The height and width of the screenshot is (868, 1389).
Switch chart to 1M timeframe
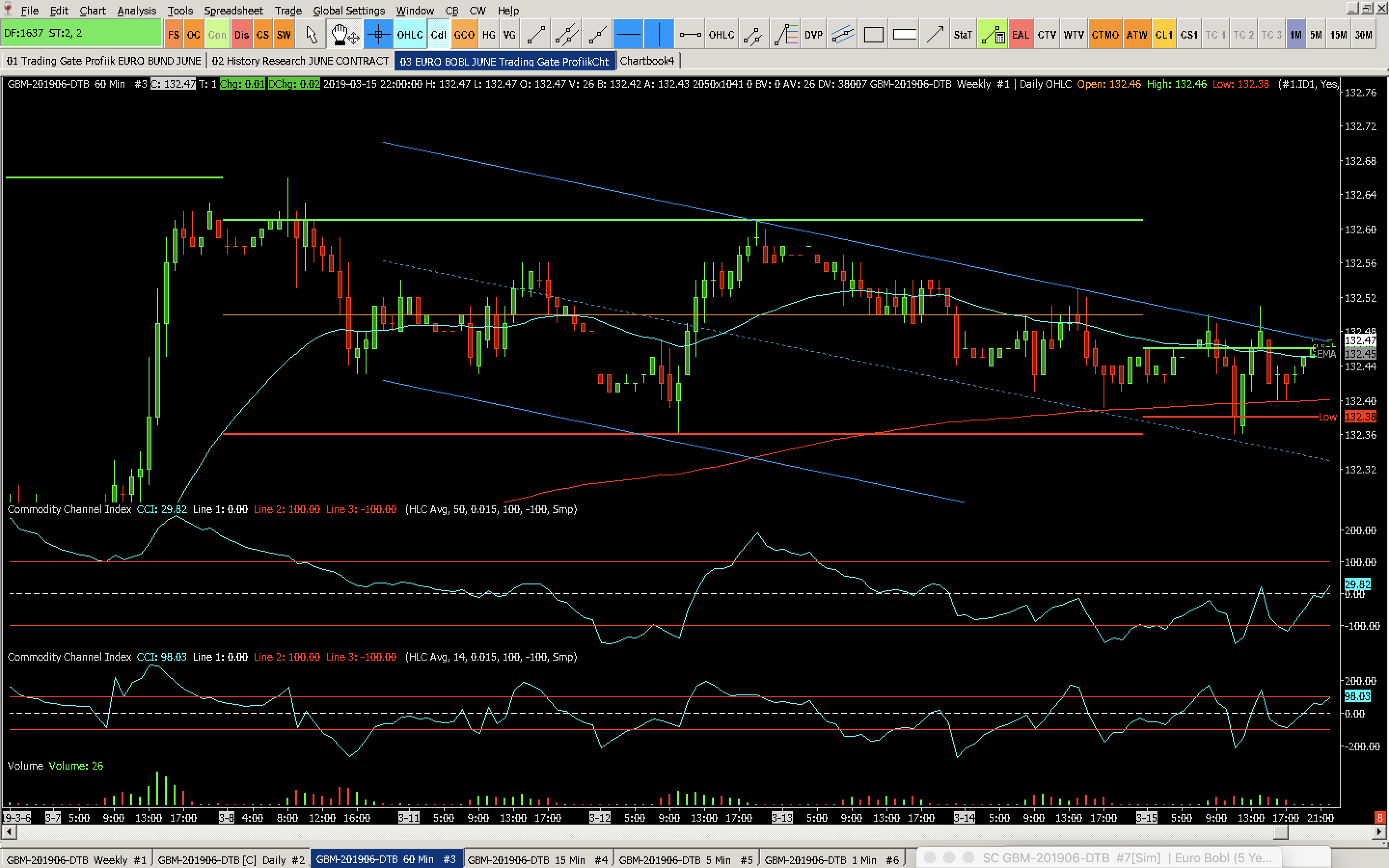tap(1295, 34)
